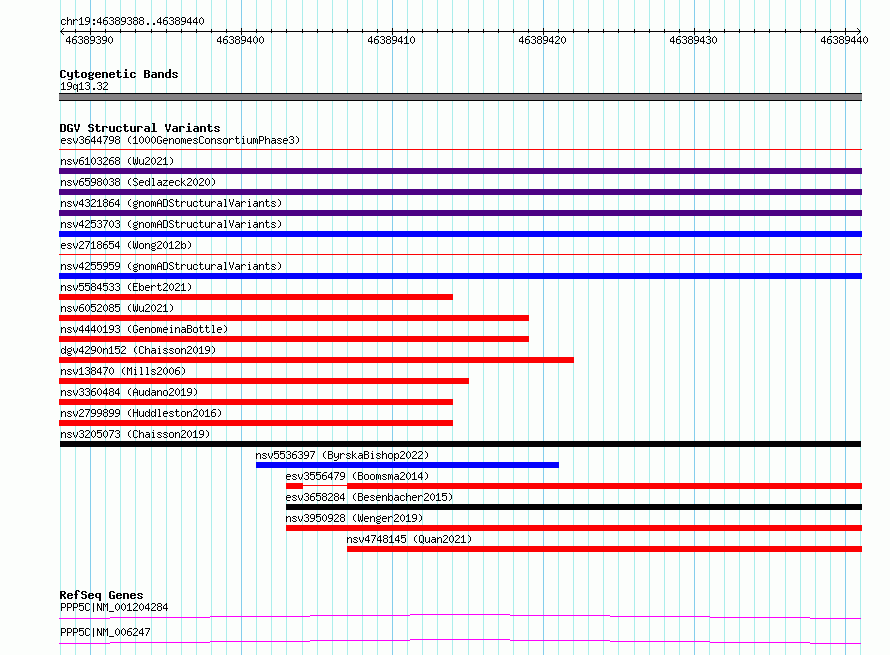Select ruler position 46389390

click(89, 40)
